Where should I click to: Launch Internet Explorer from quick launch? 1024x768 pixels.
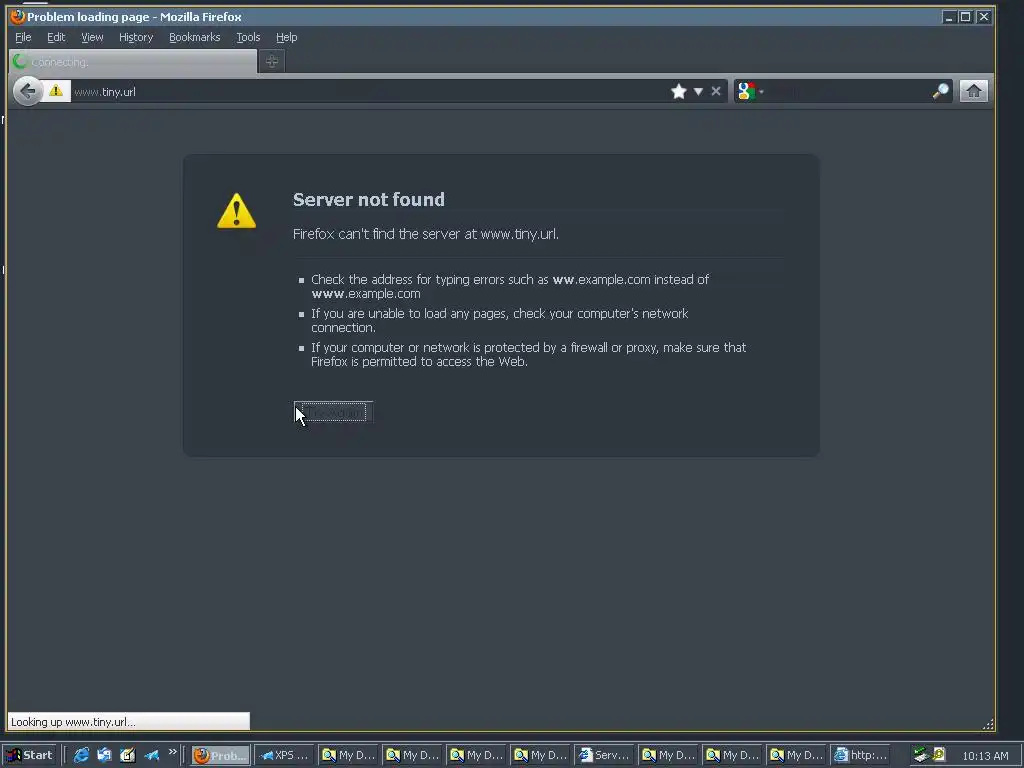pos(81,755)
